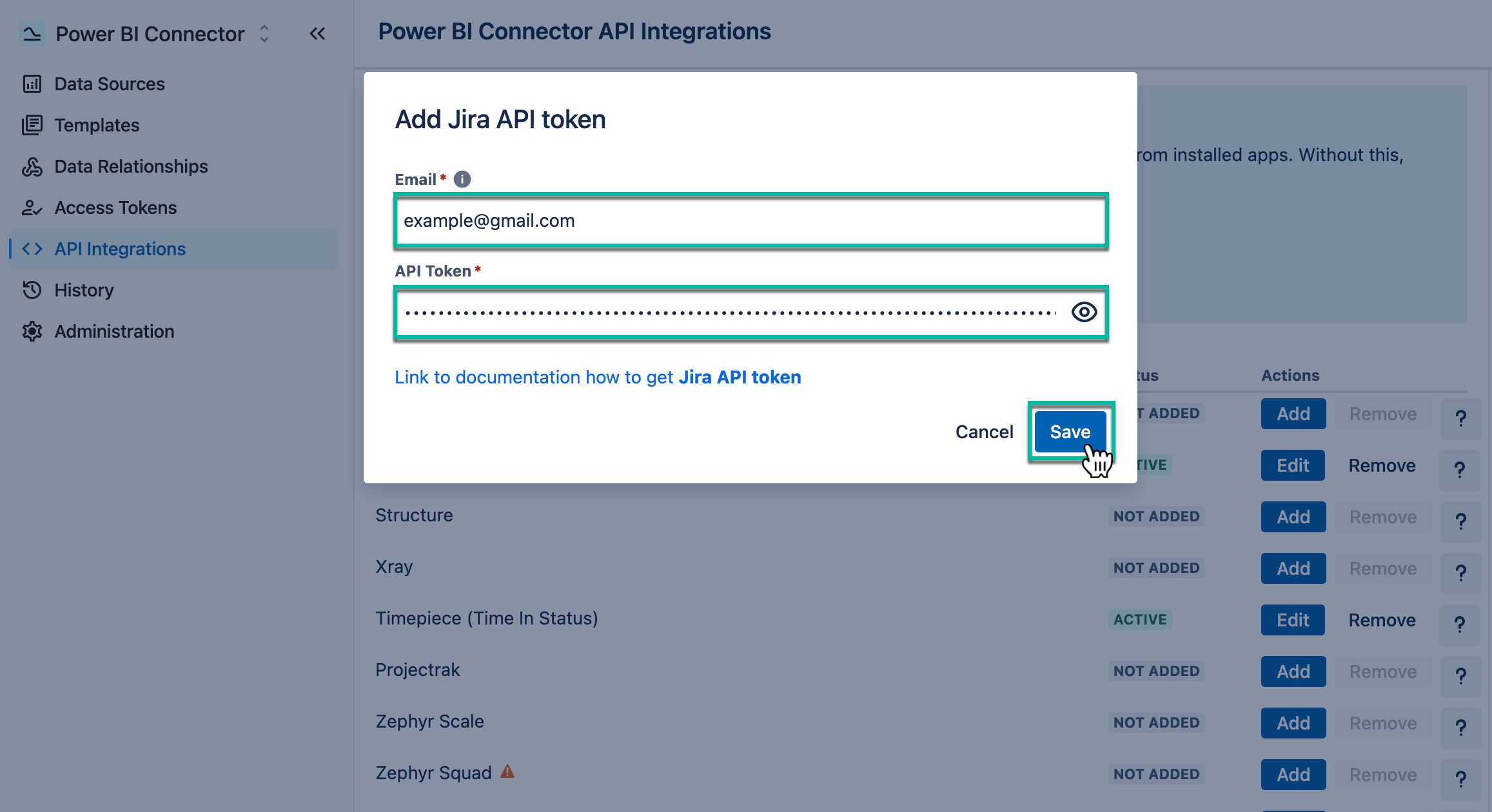This screenshot has height=812, width=1492.
Task: Select the Templates icon
Action: point(32,124)
